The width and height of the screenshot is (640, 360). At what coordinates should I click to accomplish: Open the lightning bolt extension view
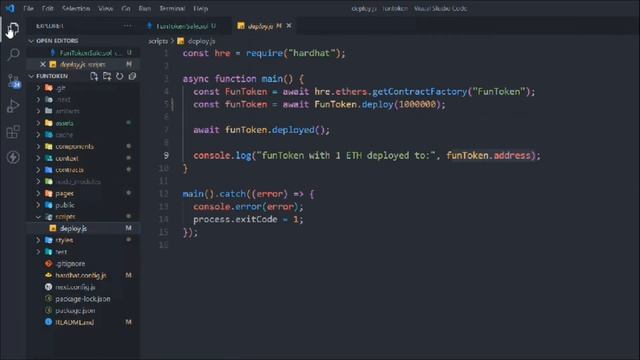13,157
